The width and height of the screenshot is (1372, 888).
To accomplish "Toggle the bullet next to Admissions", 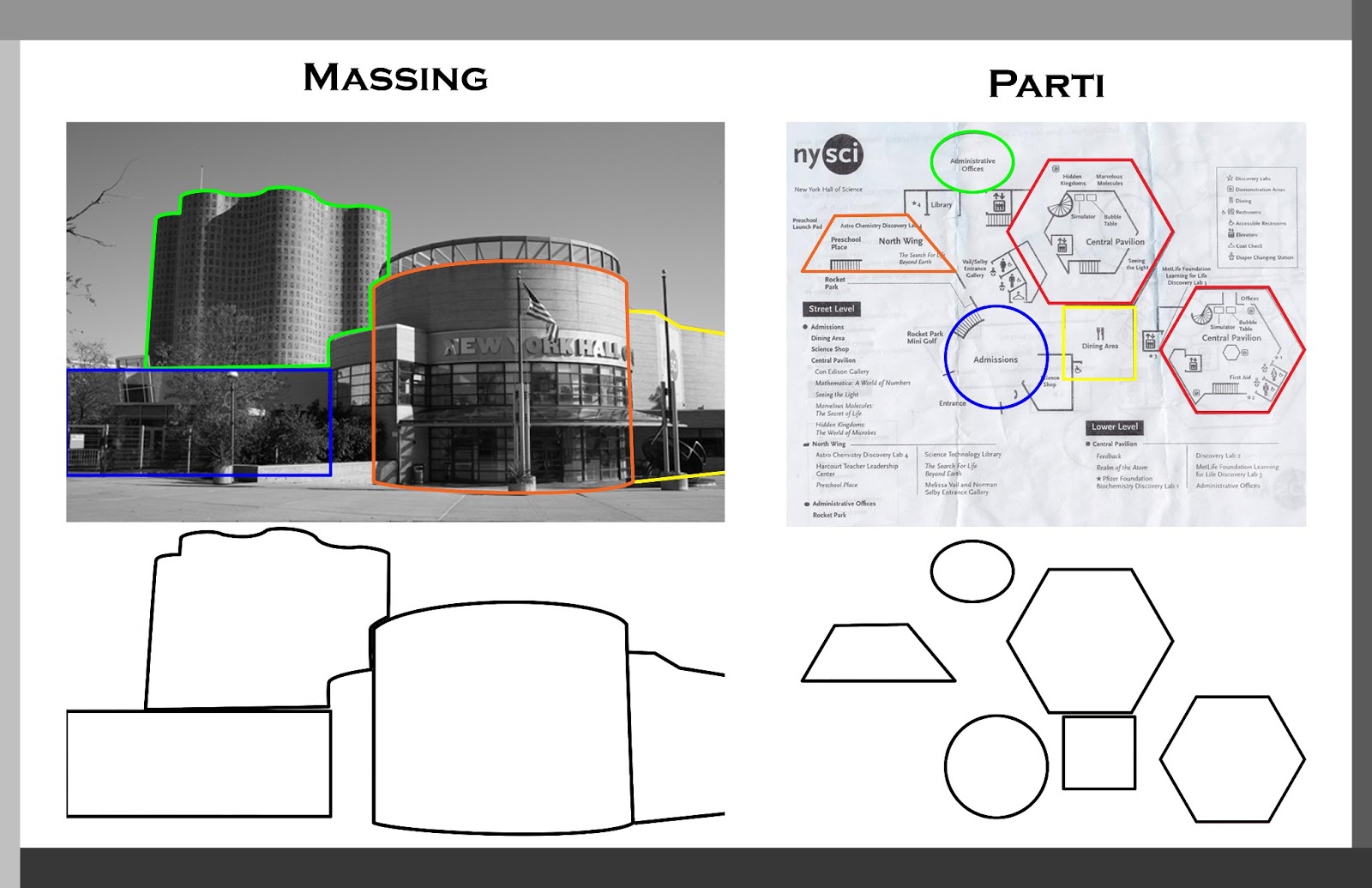I will pos(804,326).
